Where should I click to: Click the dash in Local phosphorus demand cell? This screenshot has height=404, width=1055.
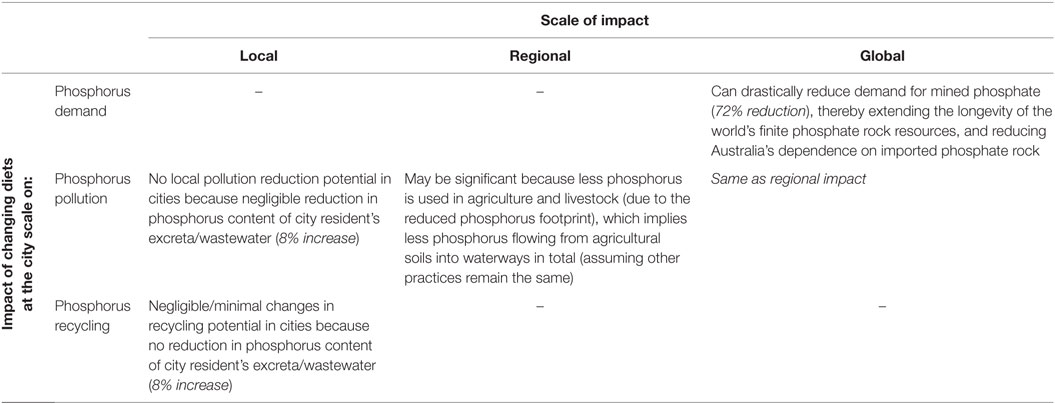(258, 91)
